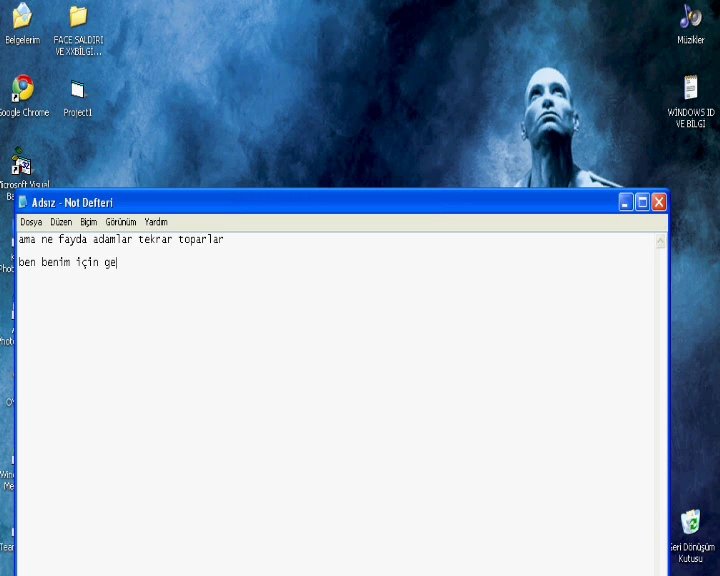Close the Adsız - Not Defteri window

659,202
